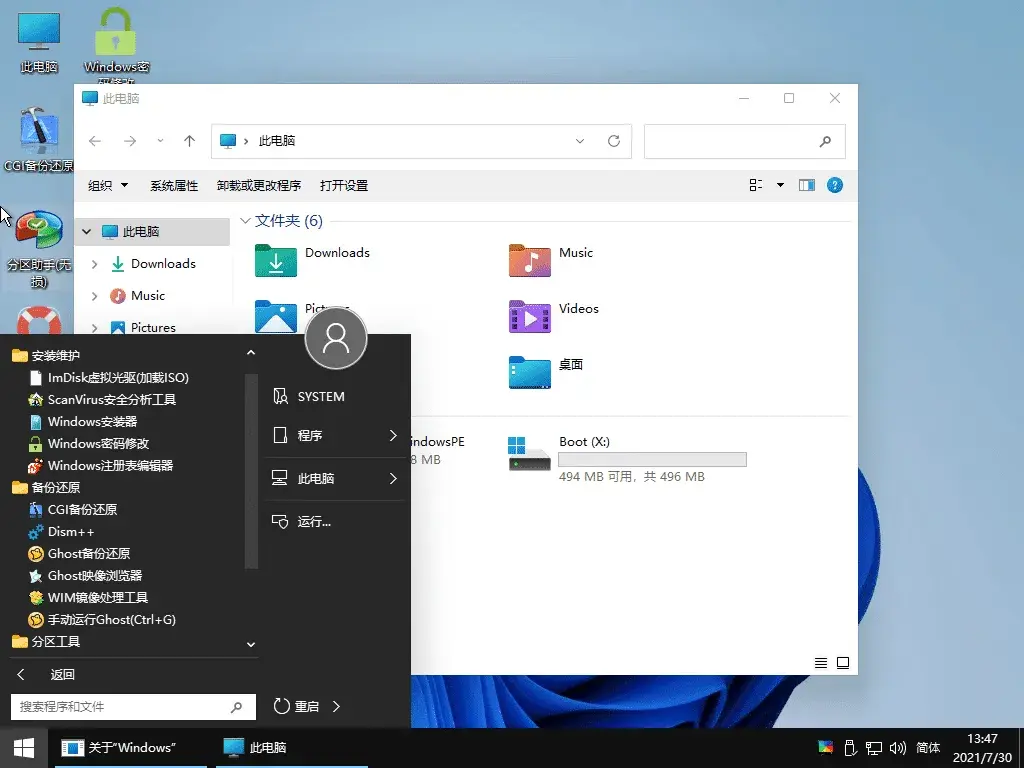The height and width of the screenshot is (768, 1024).
Task: Click the 重启 restart button
Action: tap(296, 707)
